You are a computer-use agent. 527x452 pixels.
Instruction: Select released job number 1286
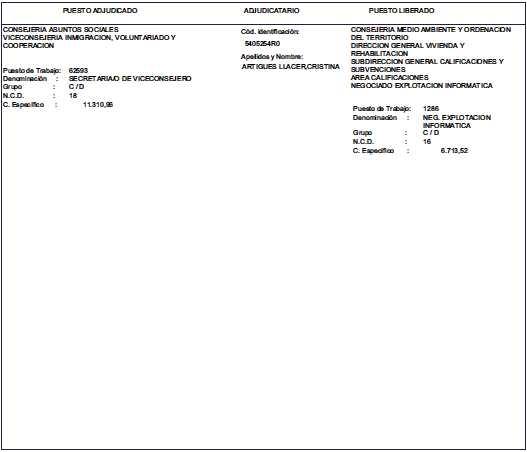(431, 109)
